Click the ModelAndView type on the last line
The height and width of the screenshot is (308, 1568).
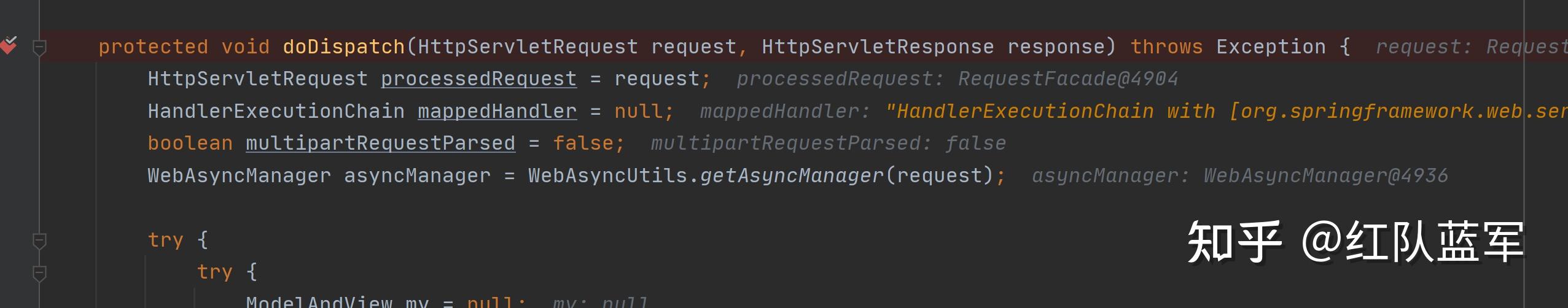tap(319, 302)
